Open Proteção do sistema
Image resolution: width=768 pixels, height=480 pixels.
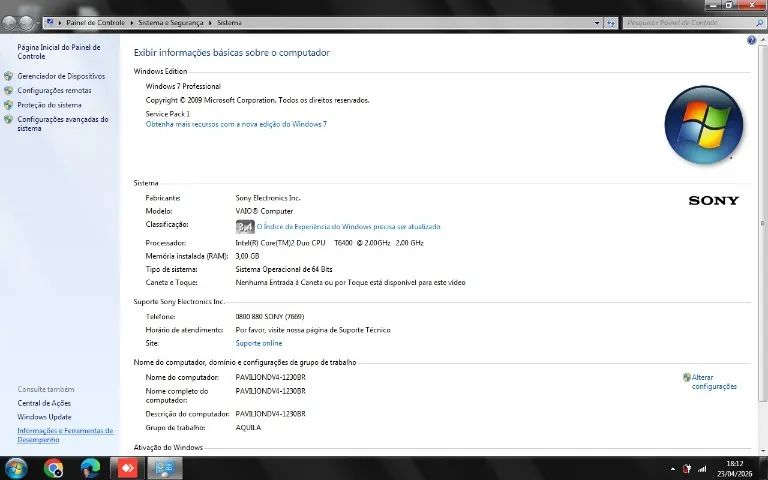coord(49,105)
